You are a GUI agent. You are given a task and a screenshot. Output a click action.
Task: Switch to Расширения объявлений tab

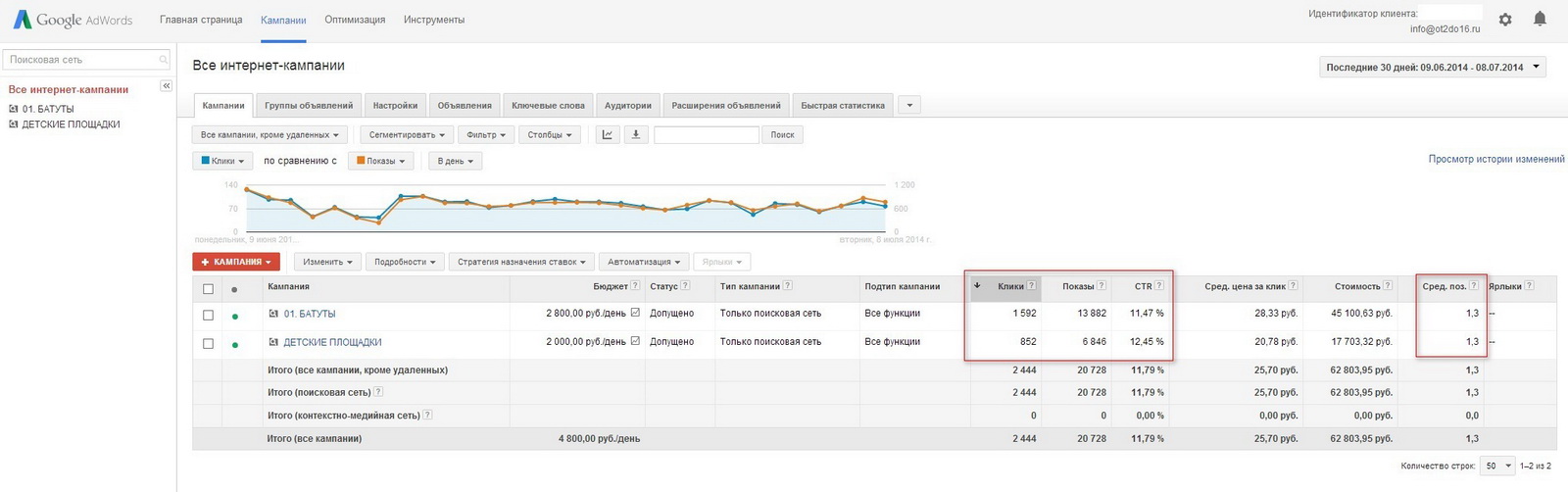726,105
